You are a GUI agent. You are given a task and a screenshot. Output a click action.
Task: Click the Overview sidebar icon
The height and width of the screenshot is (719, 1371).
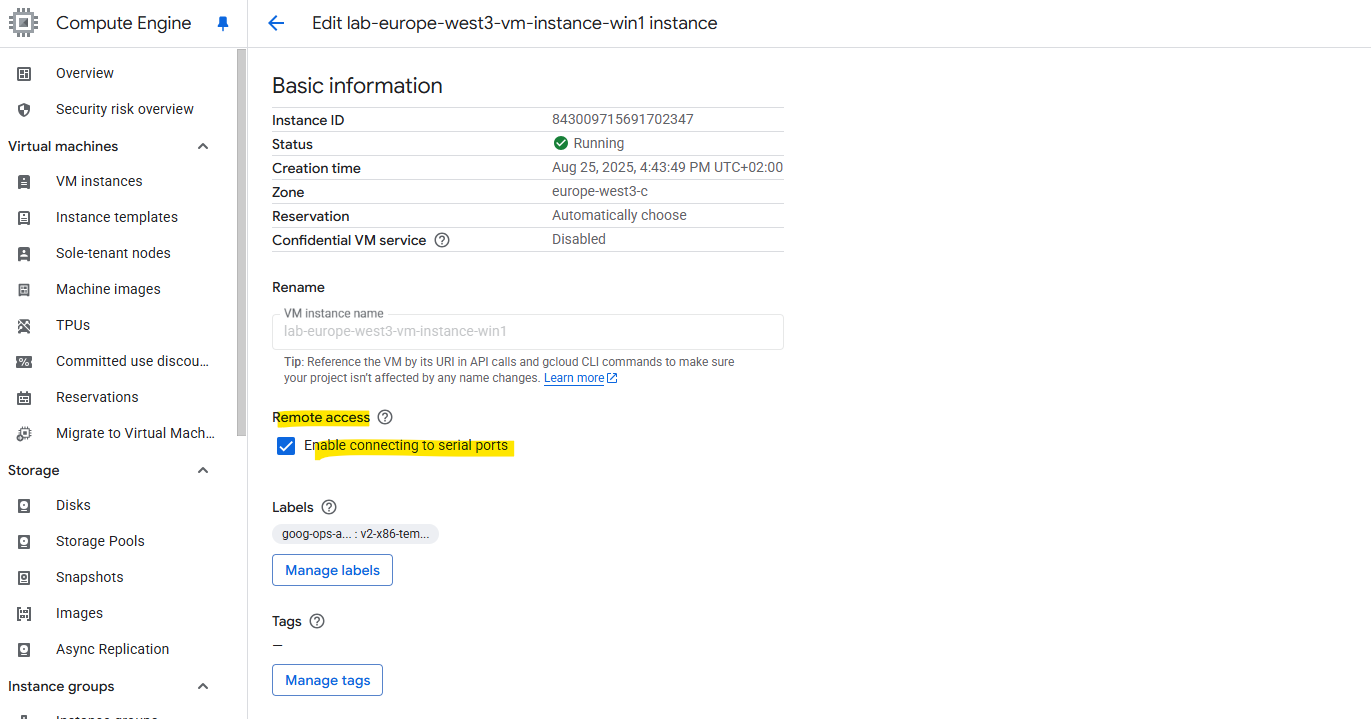click(24, 73)
